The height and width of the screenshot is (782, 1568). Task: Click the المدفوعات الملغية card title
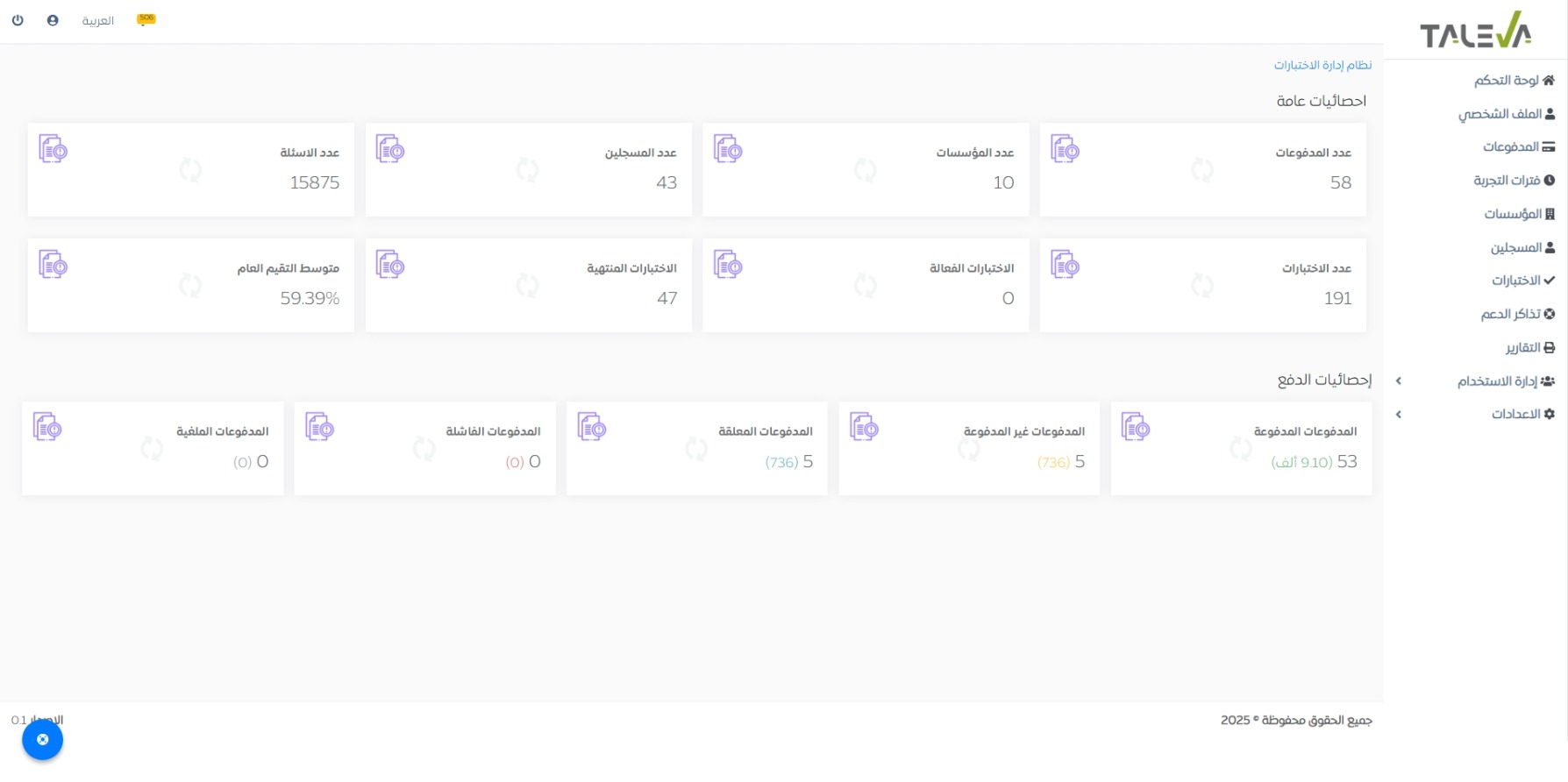click(x=223, y=431)
